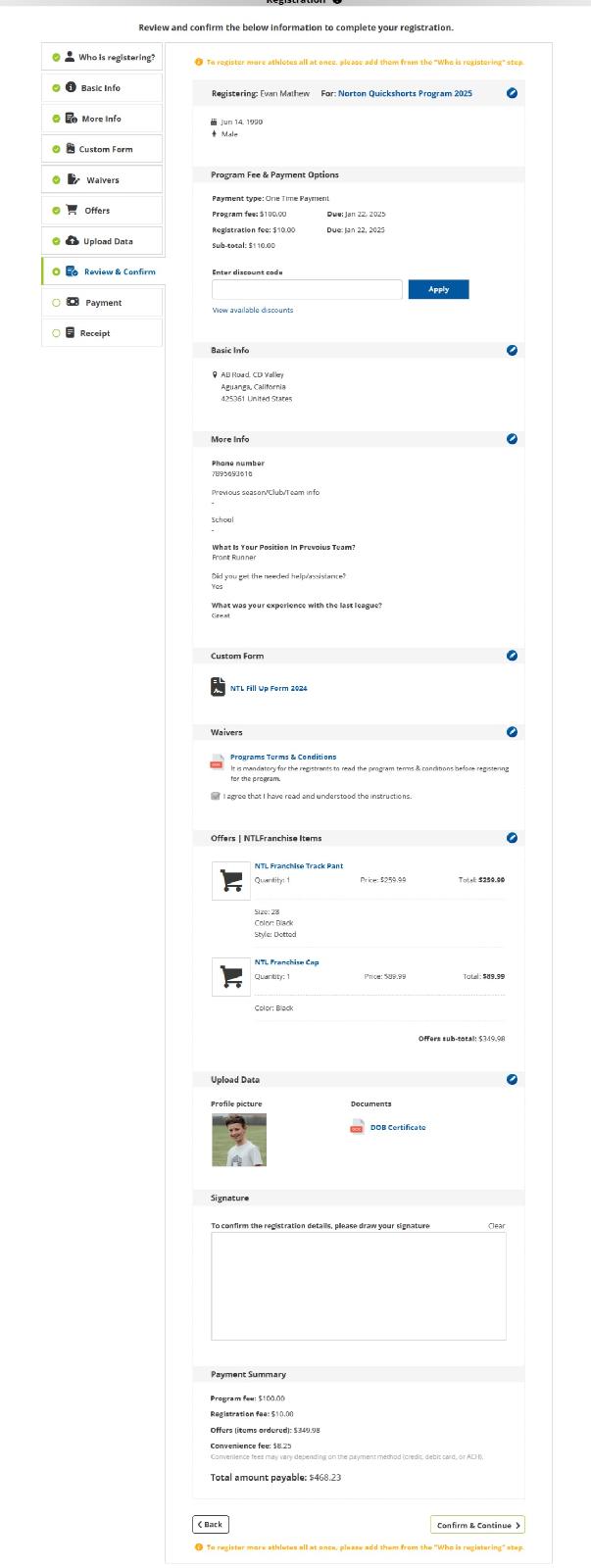This screenshot has width=591, height=1568.
Task: Select the Upload Data sidebar step
Action: (102, 241)
